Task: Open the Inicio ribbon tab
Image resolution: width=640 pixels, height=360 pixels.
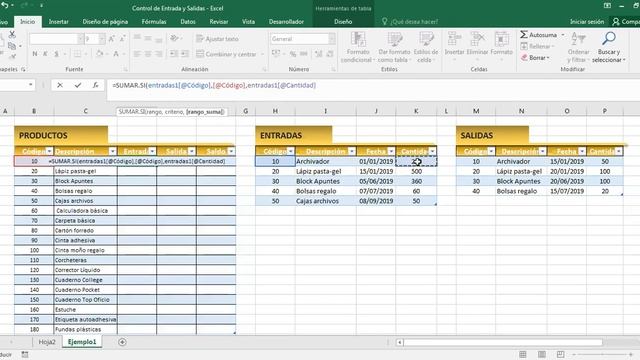Action: pos(28,22)
